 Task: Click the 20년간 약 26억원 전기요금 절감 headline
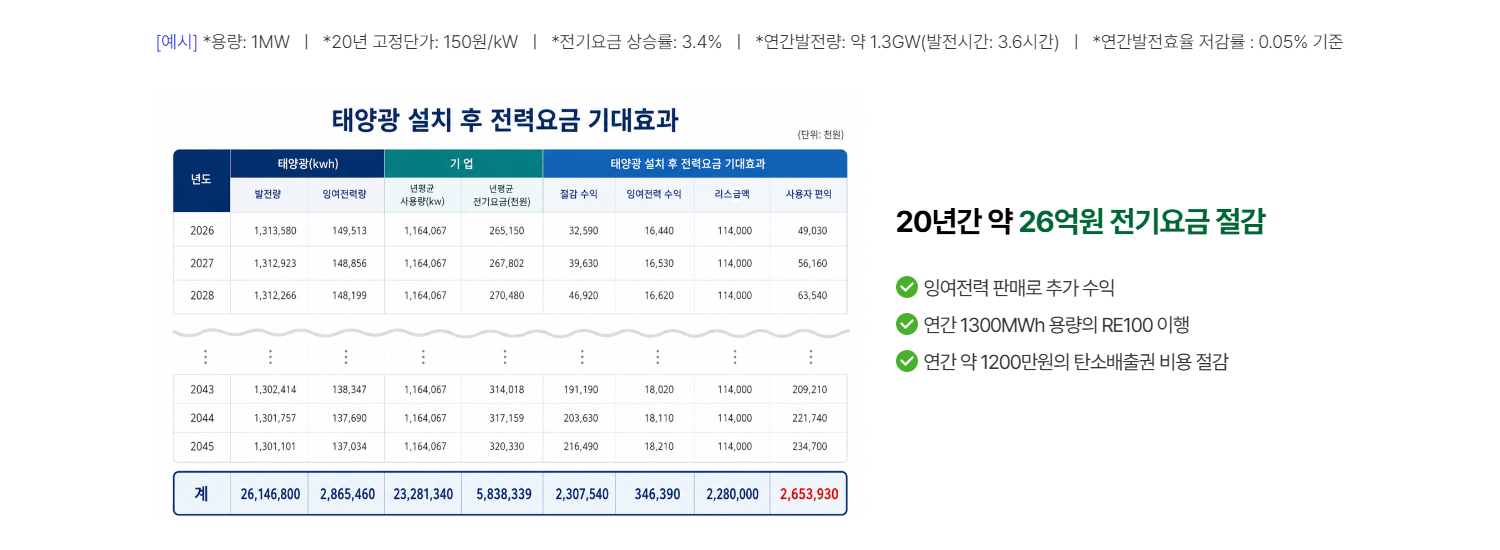tap(1081, 223)
